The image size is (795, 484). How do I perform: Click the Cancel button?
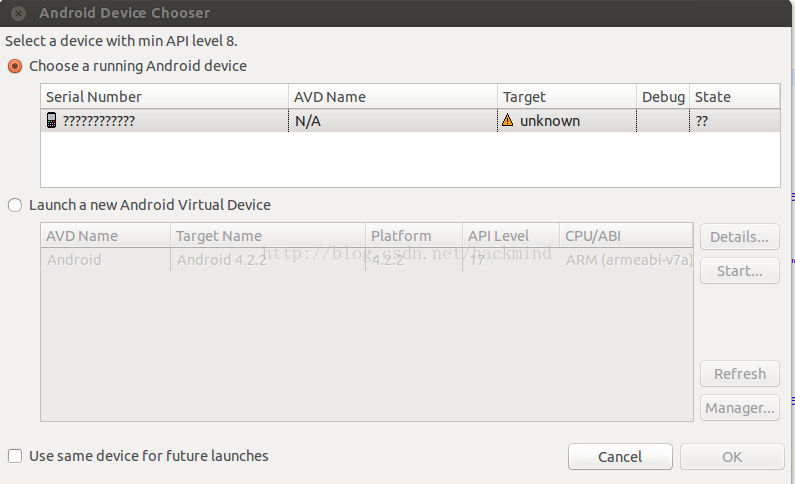tap(620, 457)
